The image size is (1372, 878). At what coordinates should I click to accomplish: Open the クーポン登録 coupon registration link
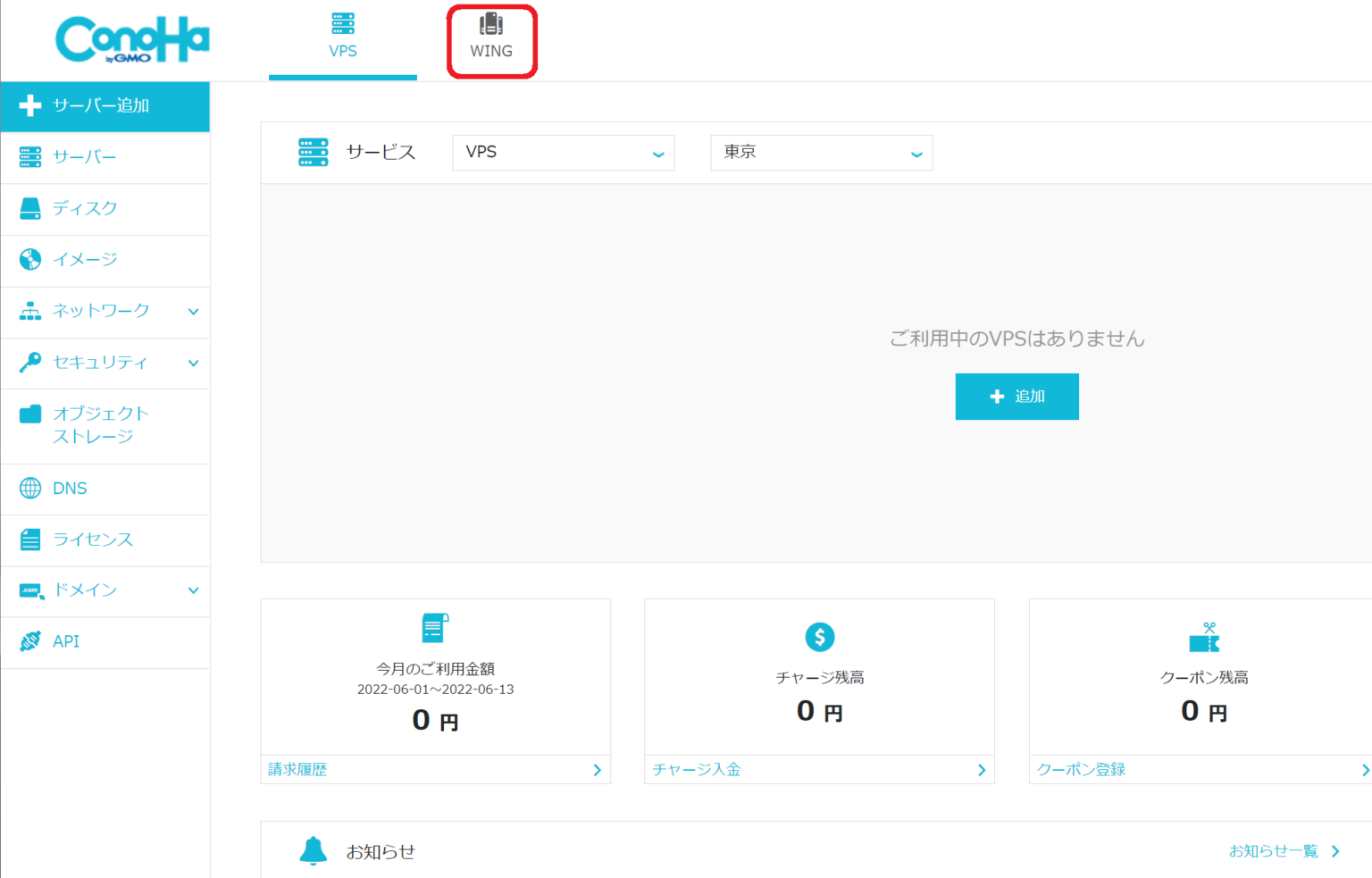tap(1080, 768)
